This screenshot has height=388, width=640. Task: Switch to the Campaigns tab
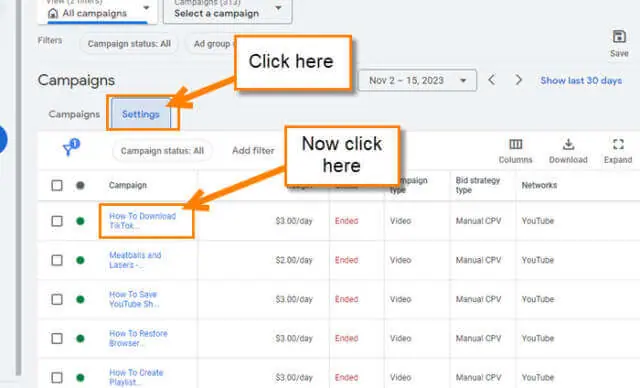(74, 114)
